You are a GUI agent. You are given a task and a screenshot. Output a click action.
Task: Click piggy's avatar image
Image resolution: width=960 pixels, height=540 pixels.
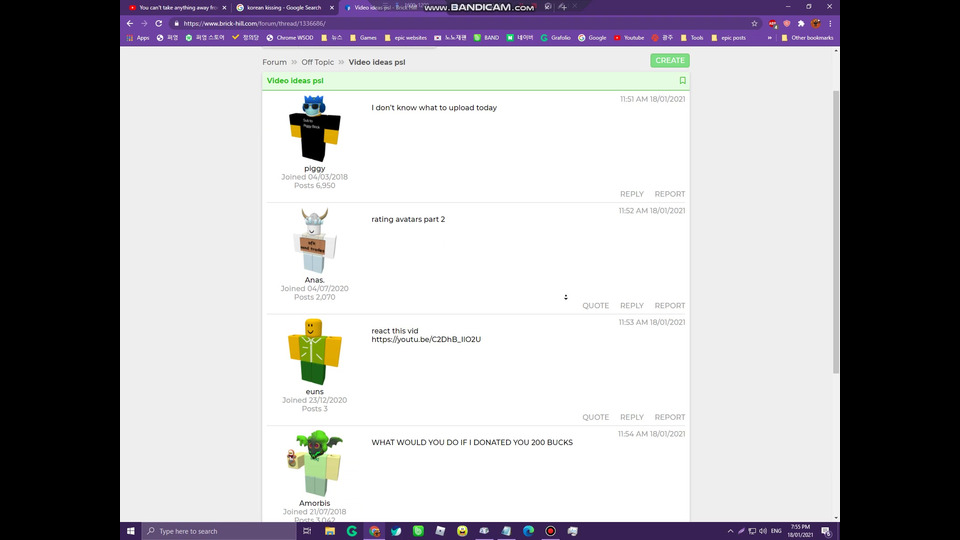314,129
